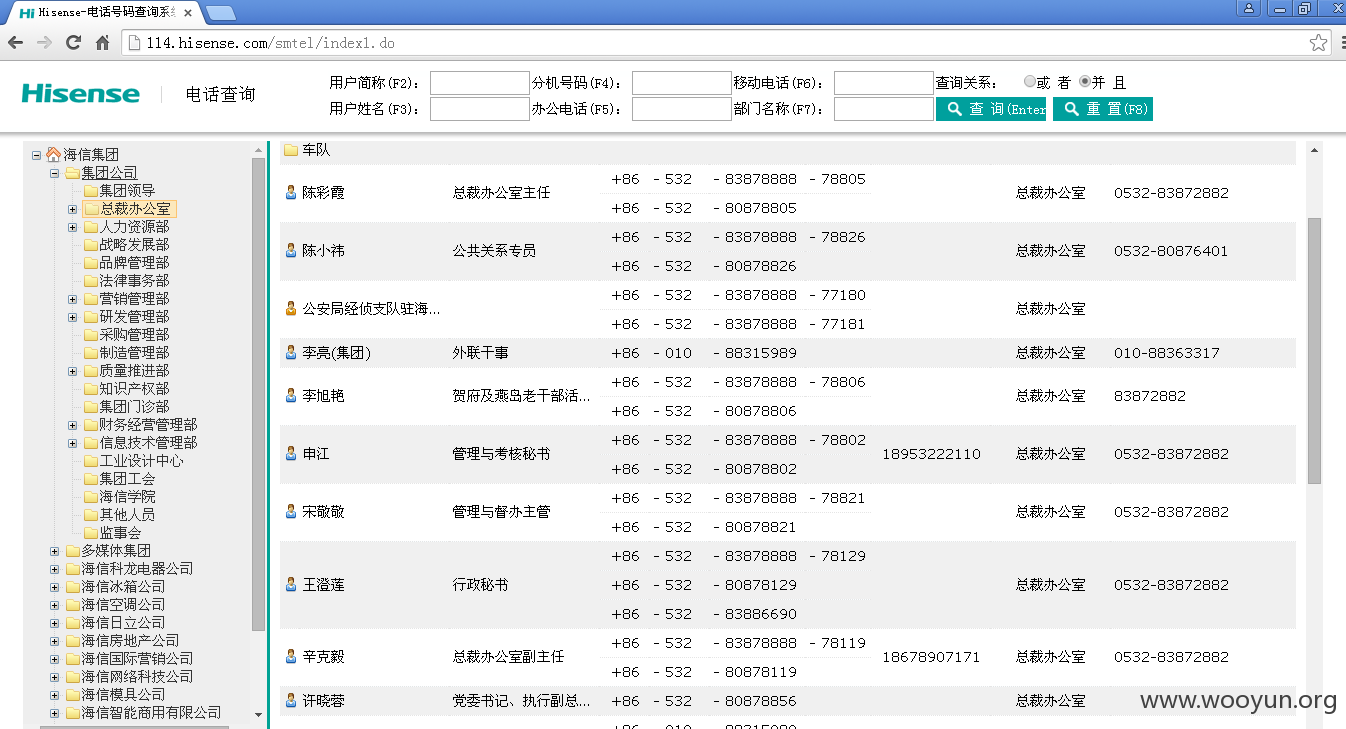The width and height of the screenshot is (1346, 729).
Task: Focus the 办公电话(F5) input field
Action: pyautogui.click(x=681, y=109)
